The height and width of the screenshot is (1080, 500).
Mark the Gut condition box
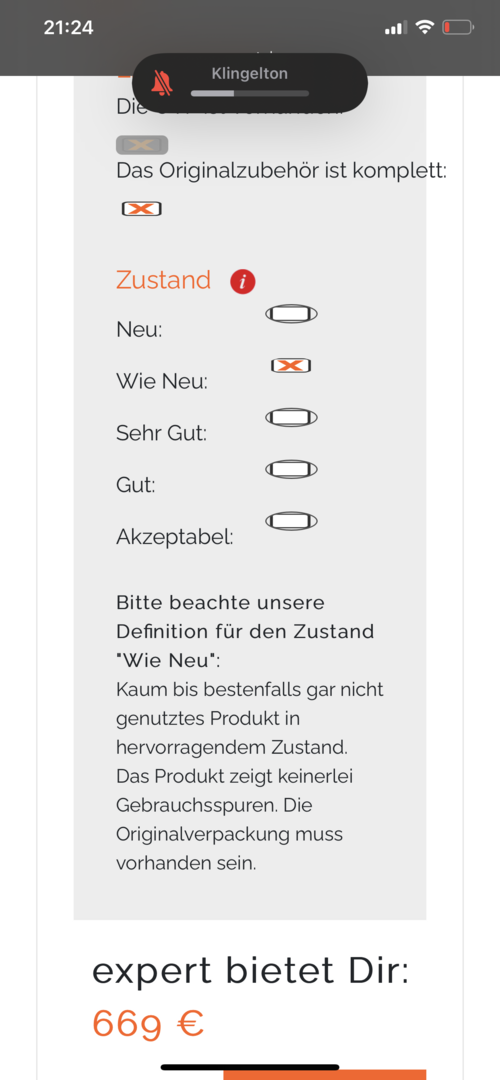[x=291, y=469]
